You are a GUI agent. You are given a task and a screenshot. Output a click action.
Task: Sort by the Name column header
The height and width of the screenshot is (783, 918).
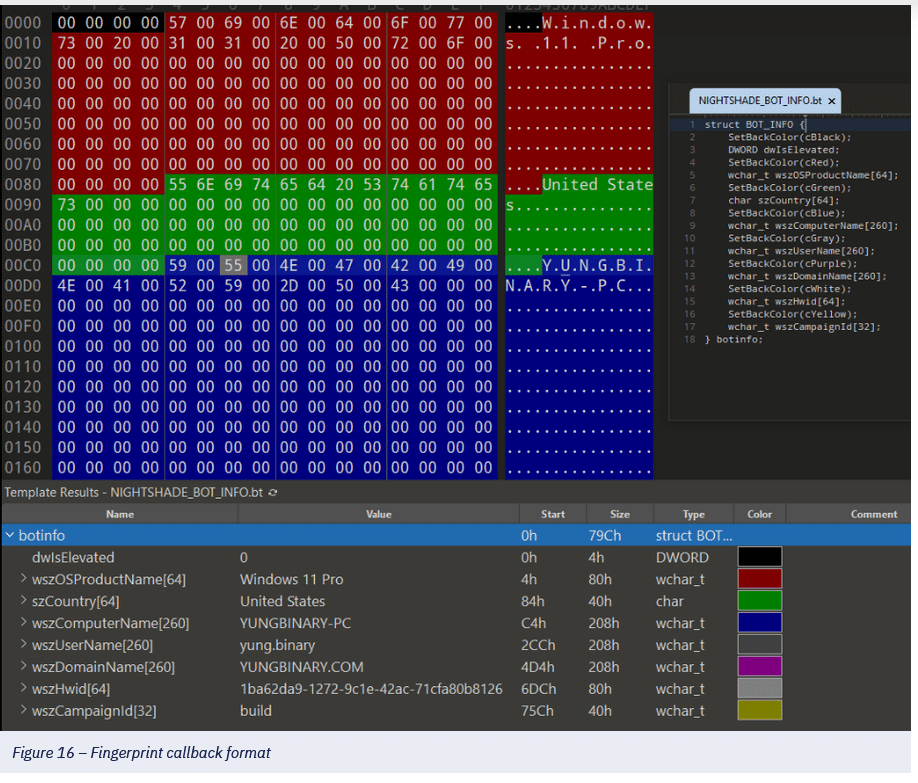pos(119,514)
